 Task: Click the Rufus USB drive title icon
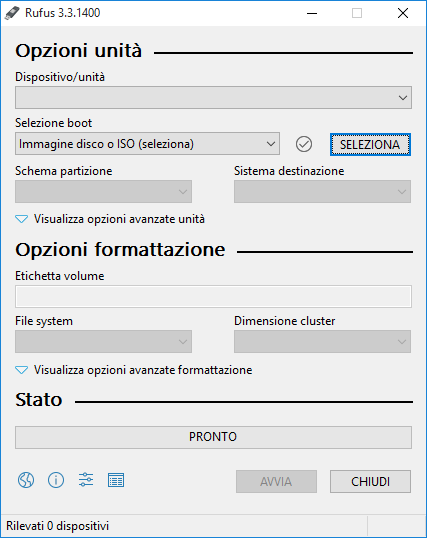point(12,13)
